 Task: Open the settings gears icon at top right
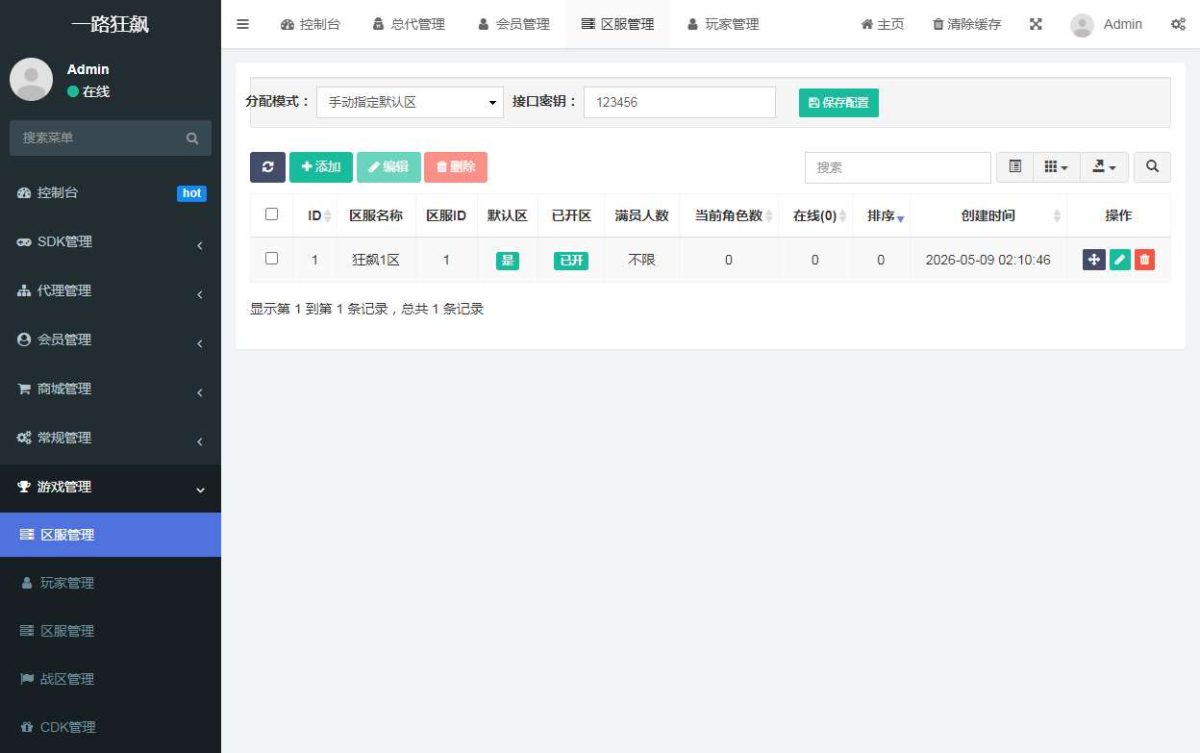click(1178, 24)
